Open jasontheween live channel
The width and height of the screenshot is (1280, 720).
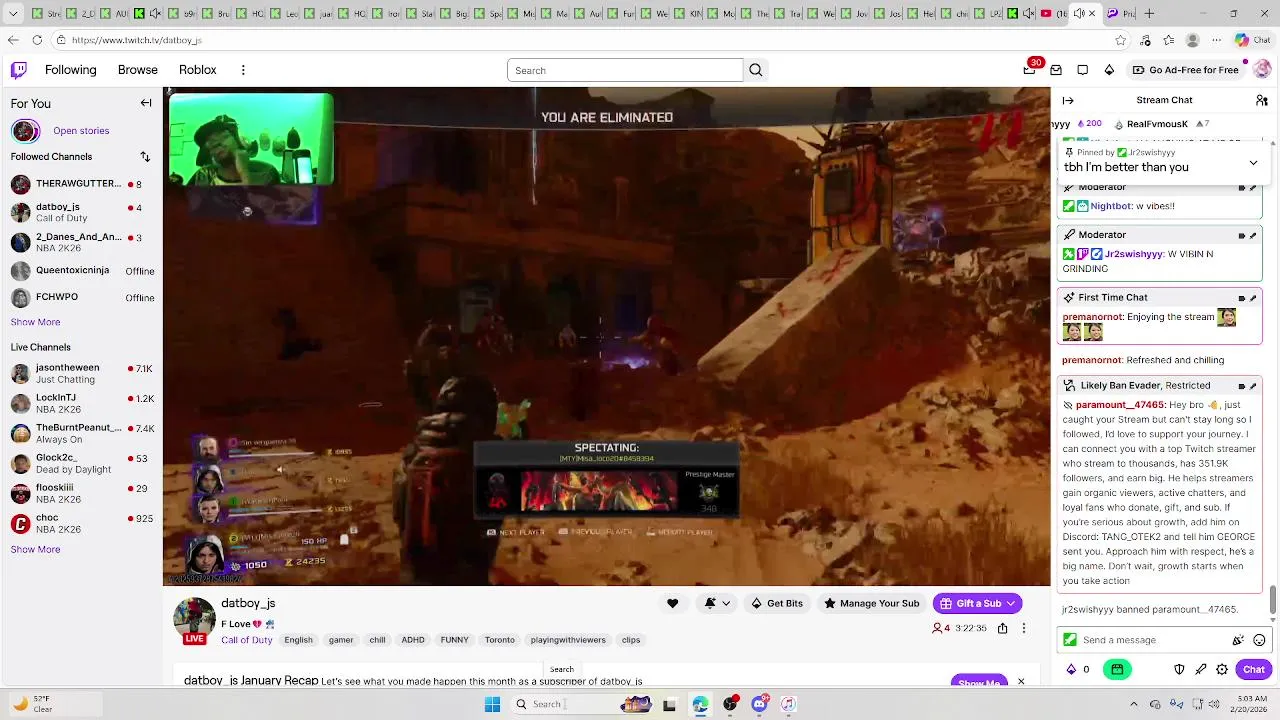[x=82, y=373]
